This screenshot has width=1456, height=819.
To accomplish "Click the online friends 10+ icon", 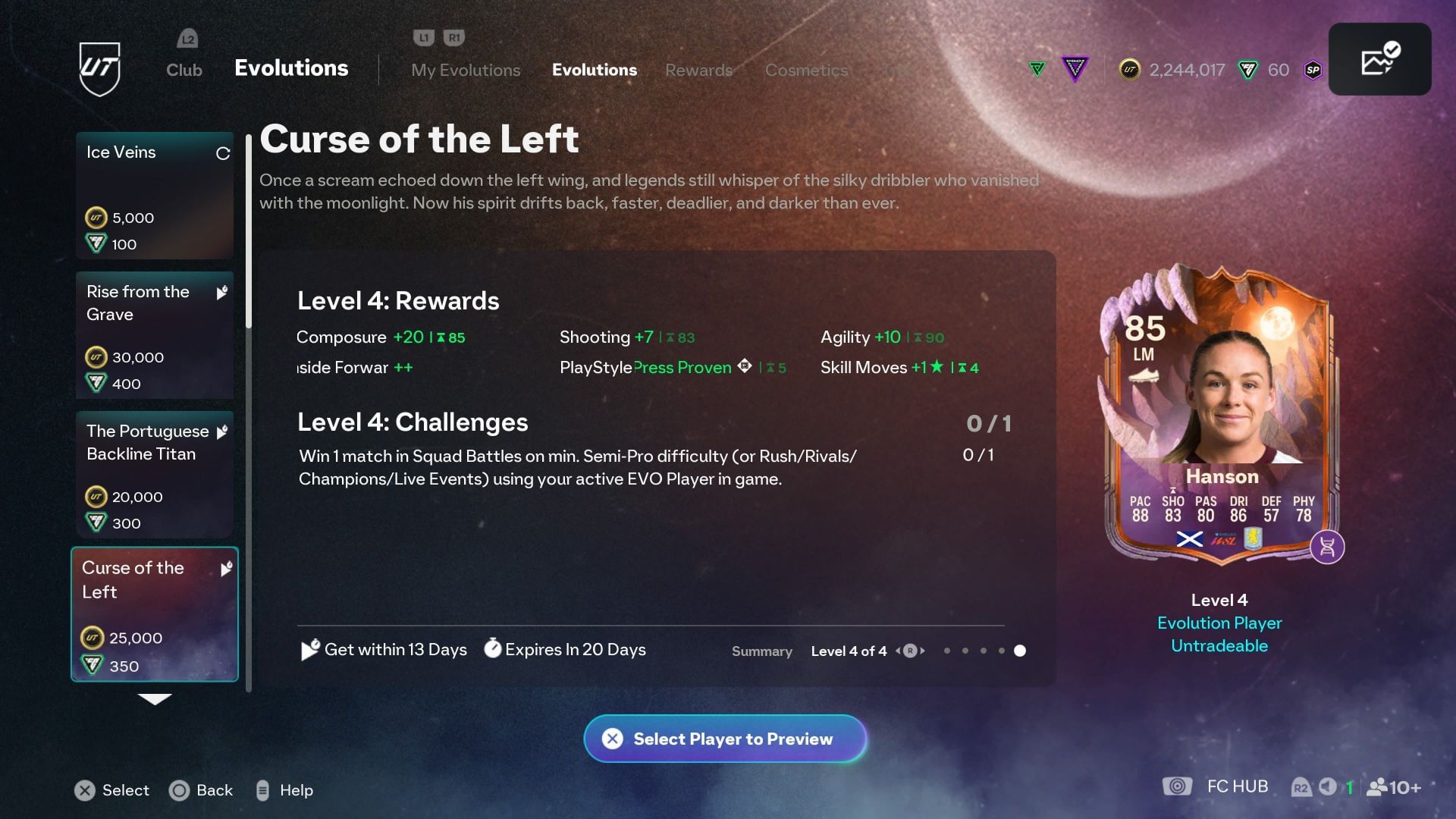I will (1393, 787).
